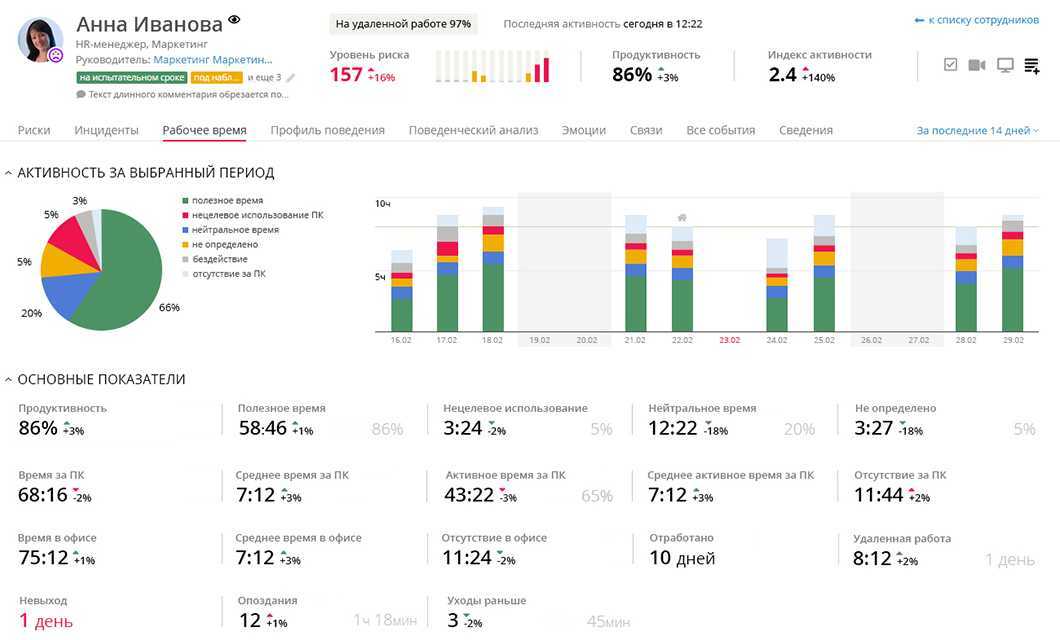
Task: Click the back arrow to employee list
Action: pyautogui.click(x=919, y=20)
